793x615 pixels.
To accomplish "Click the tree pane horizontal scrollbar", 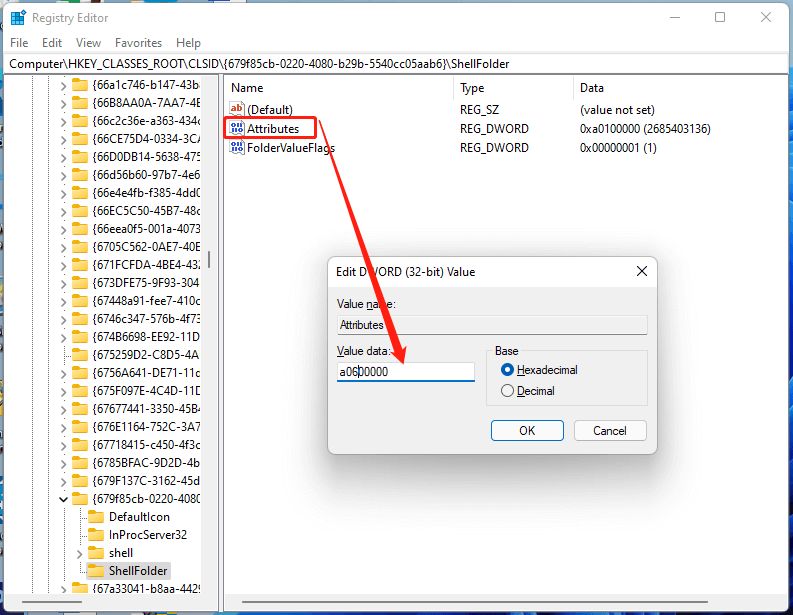I will coord(52,602).
